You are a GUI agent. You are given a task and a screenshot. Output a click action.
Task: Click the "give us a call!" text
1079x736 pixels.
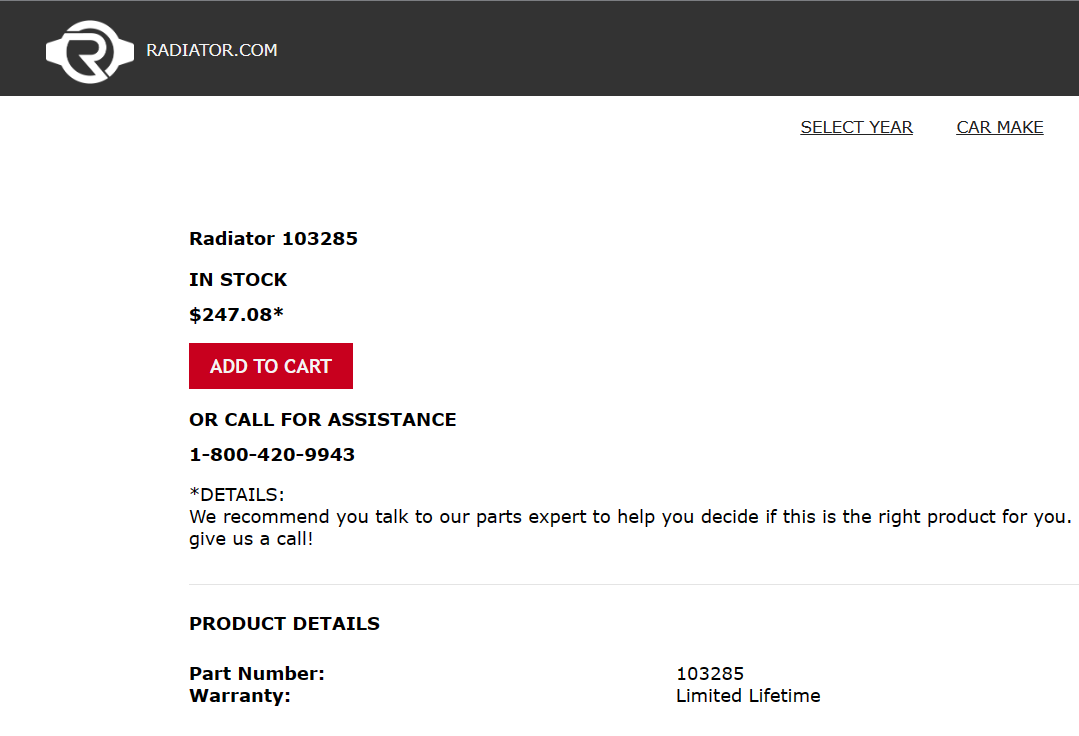pos(251,539)
